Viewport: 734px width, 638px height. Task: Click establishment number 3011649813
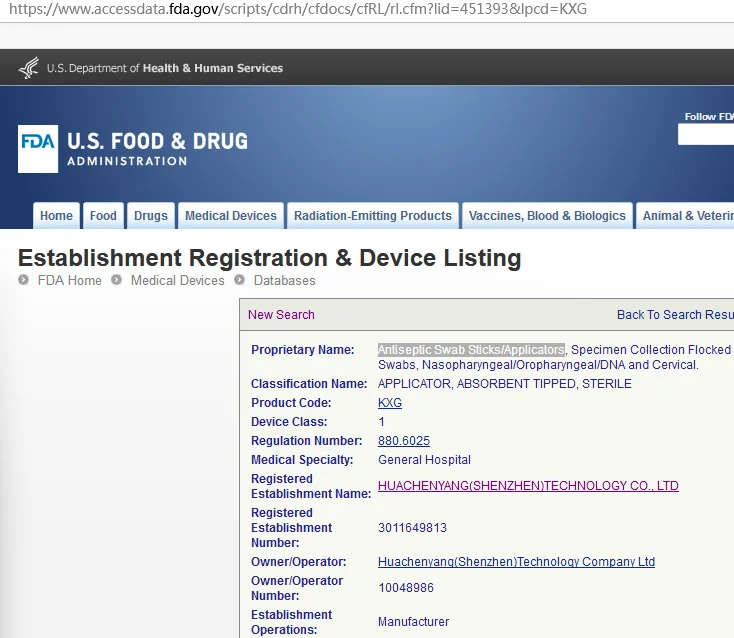click(x=412, y=528)
